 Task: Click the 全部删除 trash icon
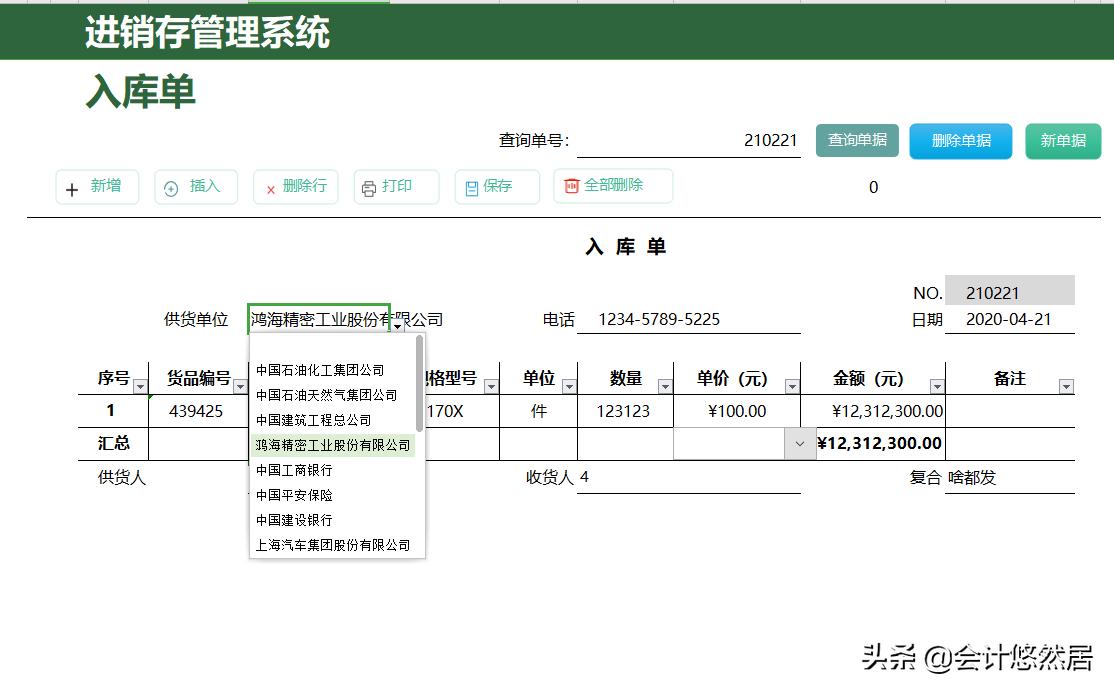tap(570, 187)
